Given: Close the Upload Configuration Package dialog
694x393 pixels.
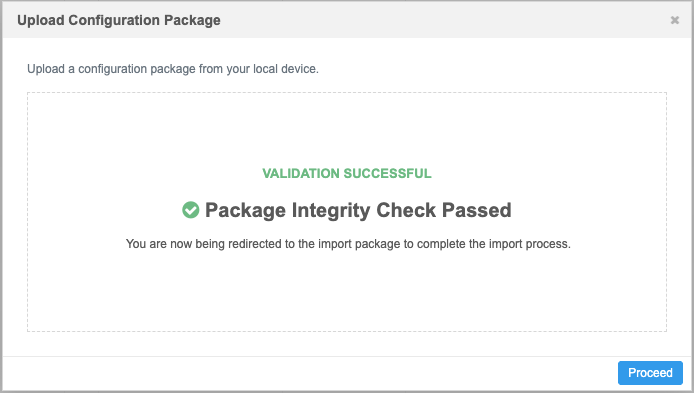Looking at the screenshot, I should 675,20.
